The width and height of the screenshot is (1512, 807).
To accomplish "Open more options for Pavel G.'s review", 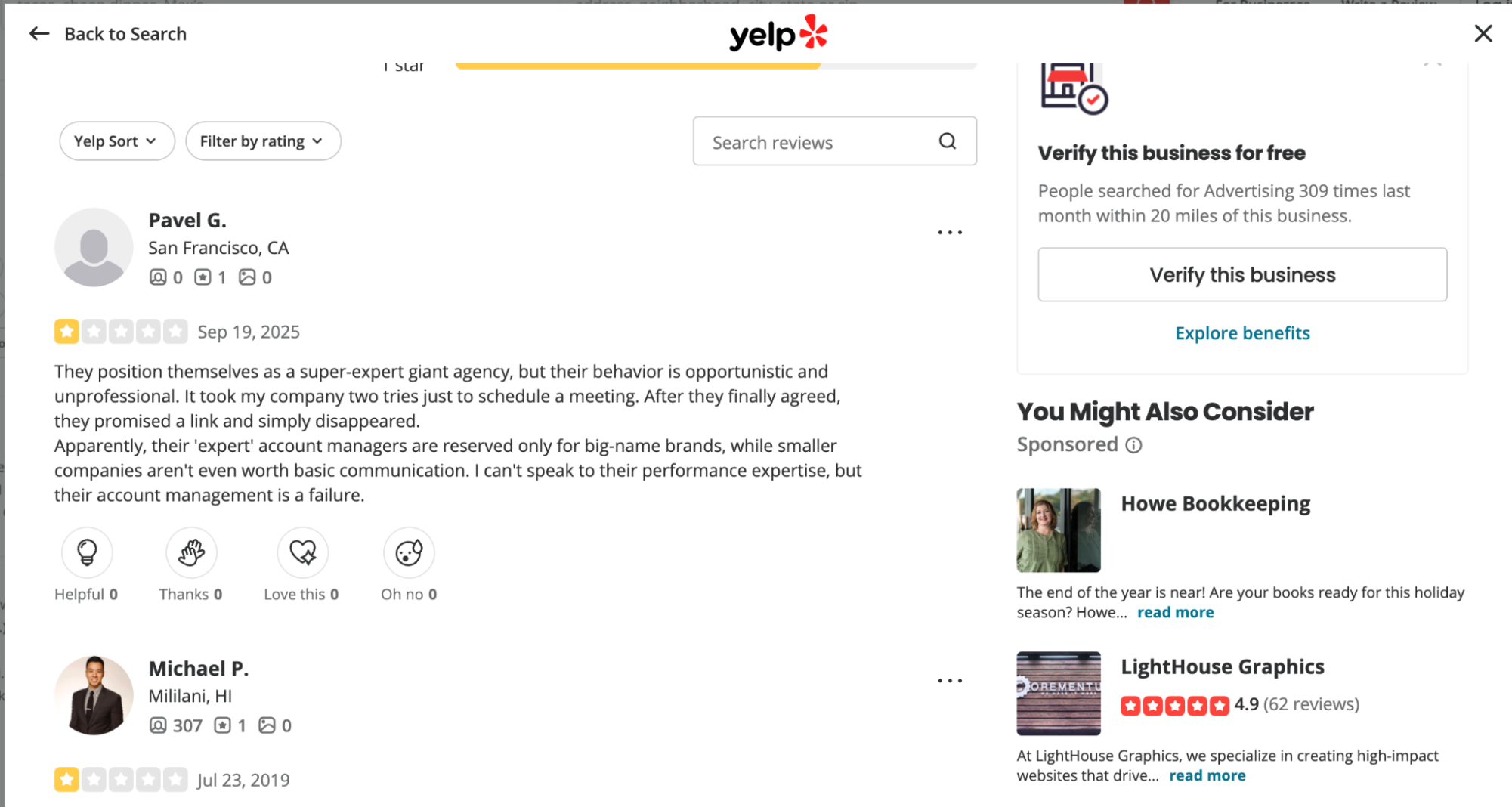I will [x=950, y=232].
